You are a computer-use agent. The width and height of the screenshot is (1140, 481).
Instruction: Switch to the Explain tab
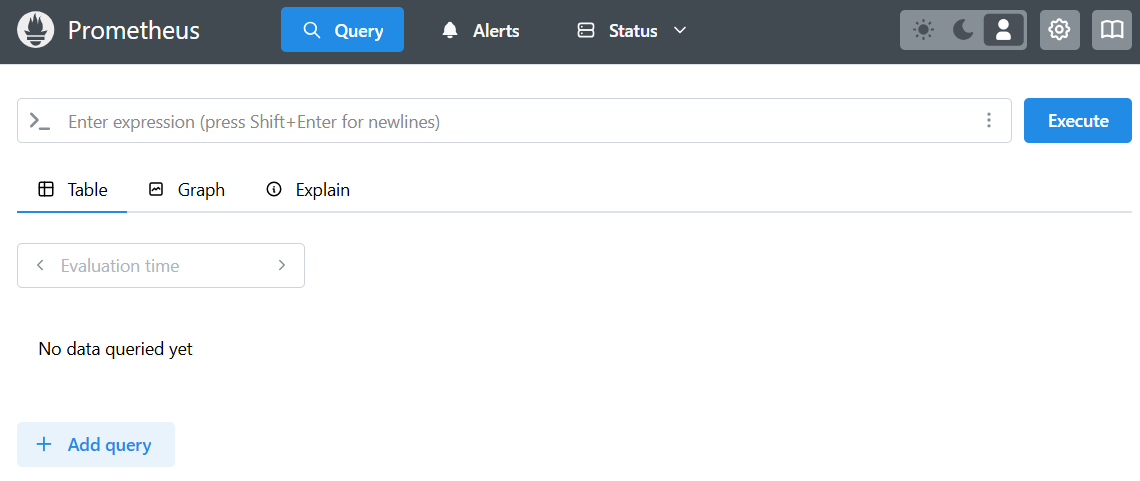pos(308,190)
